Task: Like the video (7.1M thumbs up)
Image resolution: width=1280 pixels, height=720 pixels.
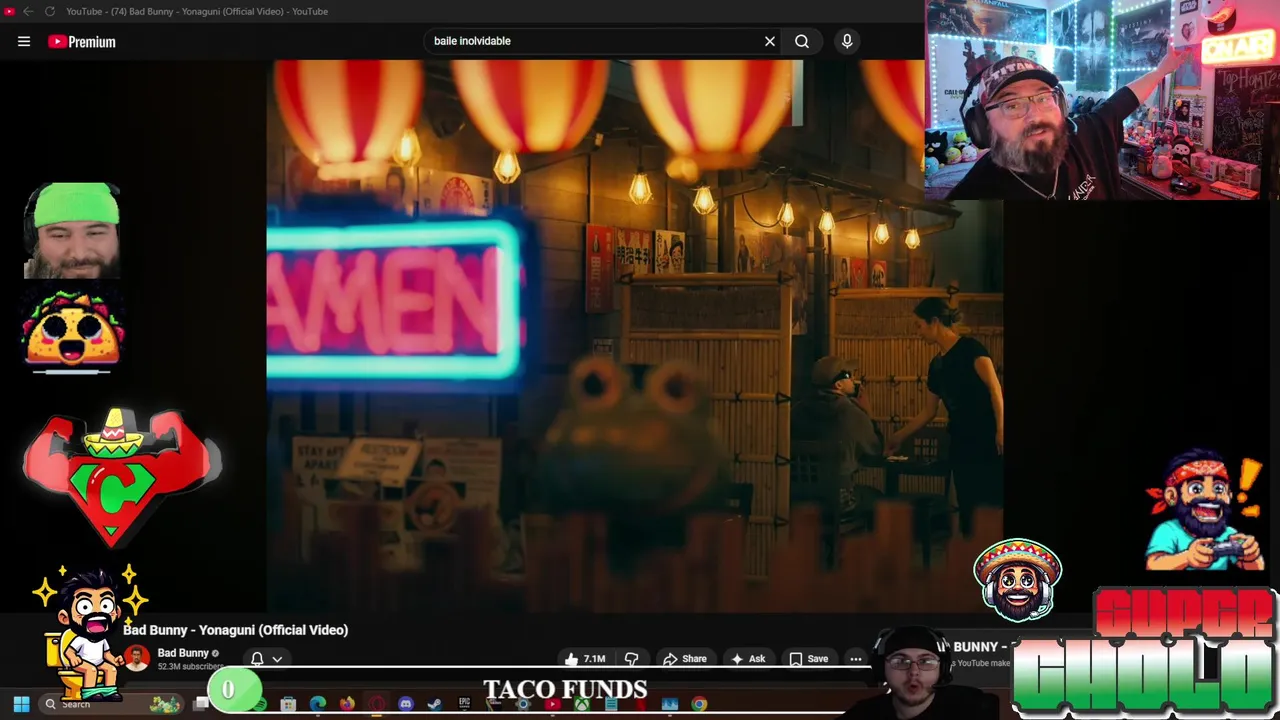Action: click(x=586, y=659)
